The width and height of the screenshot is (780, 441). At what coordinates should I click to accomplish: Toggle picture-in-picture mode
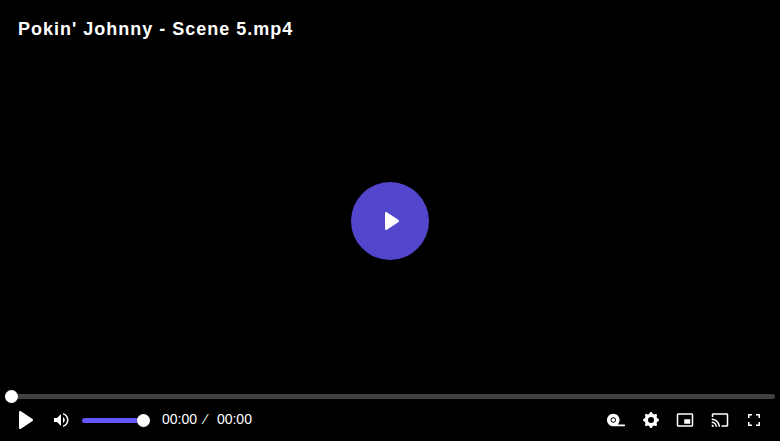[x=685, y=420]
